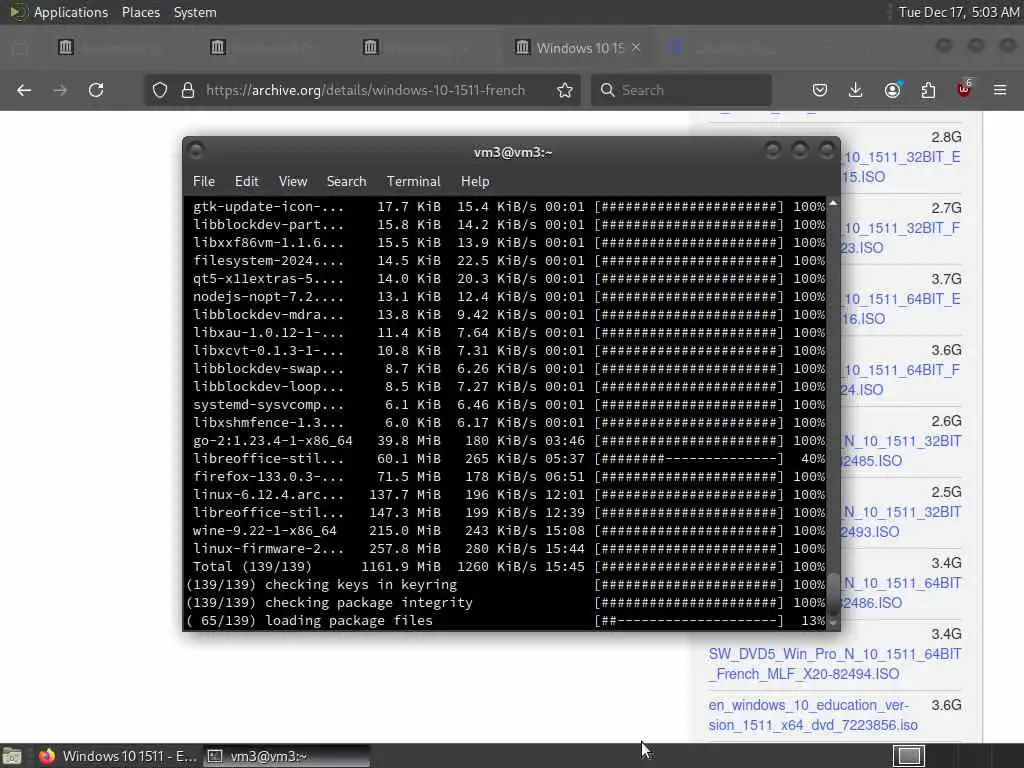Close the Windows 10 15 tab
The image size is (1024, 768).
point(635,48)
